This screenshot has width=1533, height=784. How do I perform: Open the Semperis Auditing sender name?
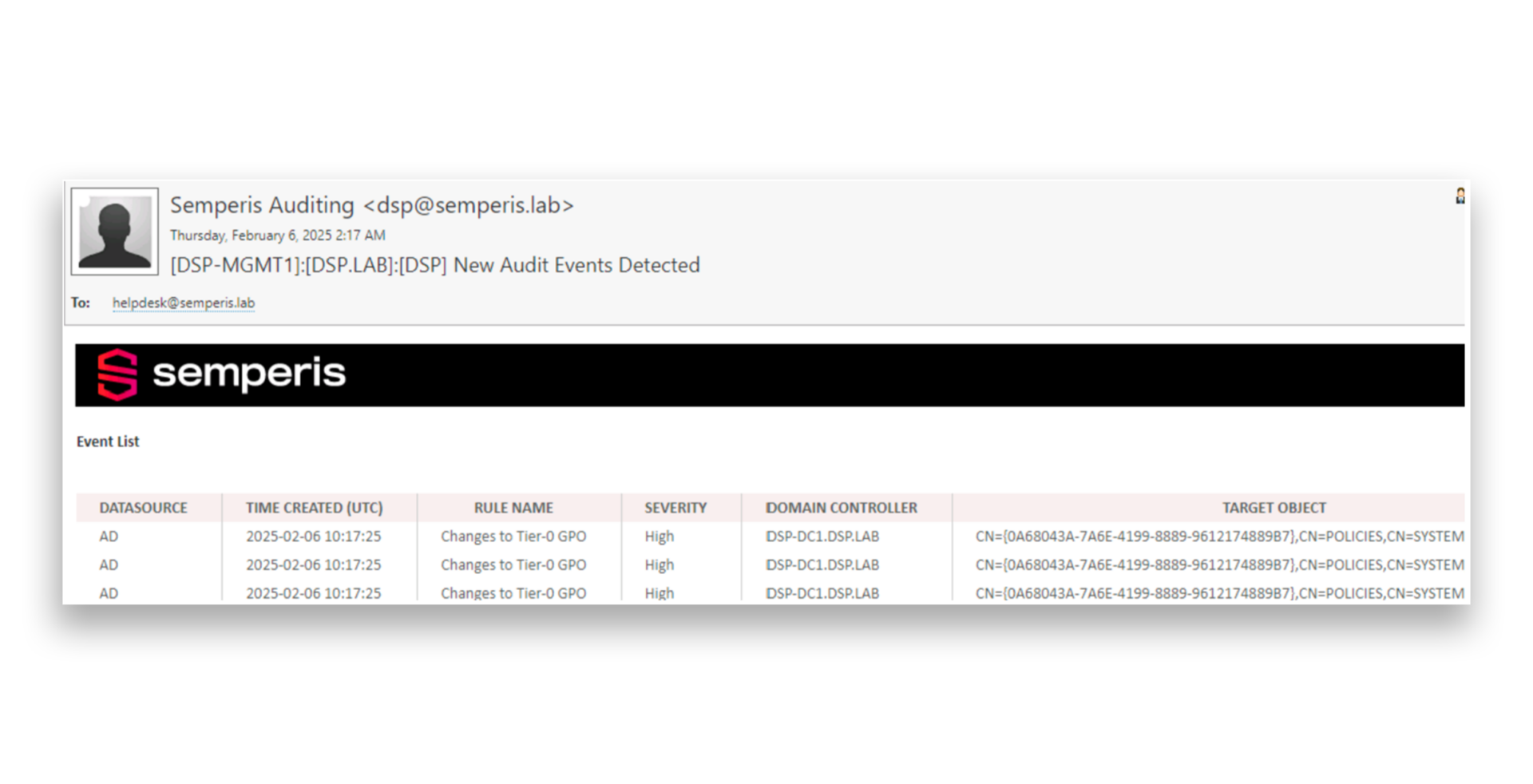coord(262,205)
